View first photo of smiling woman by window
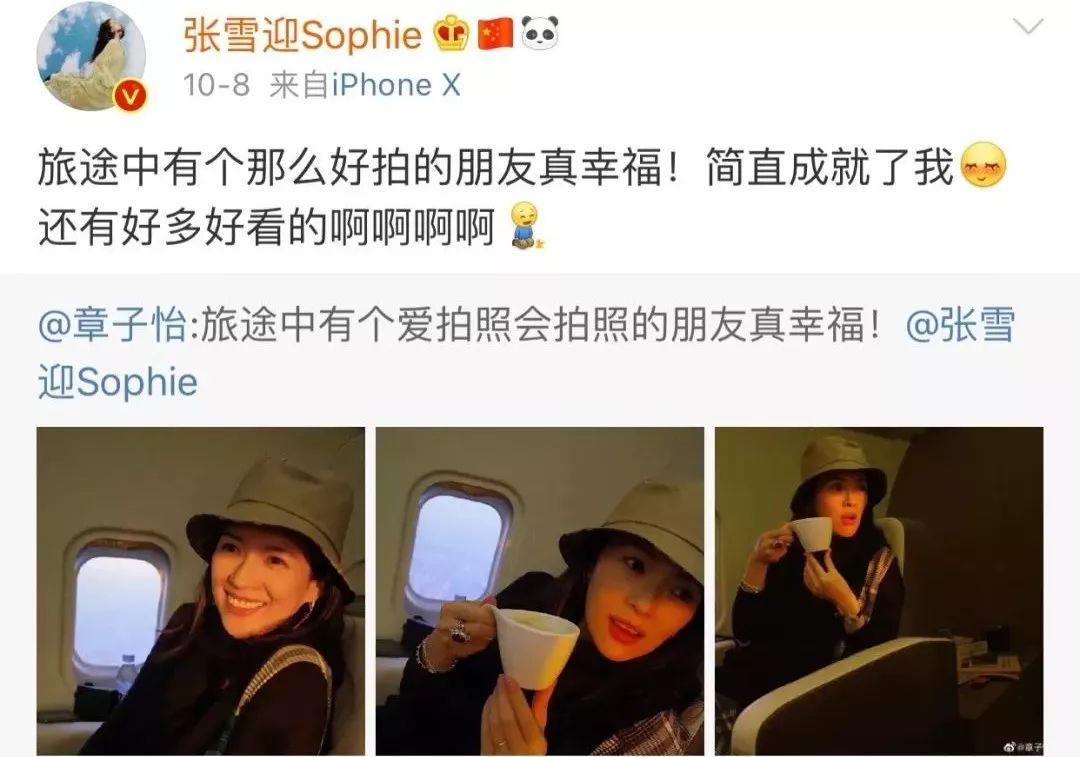Viewport: 1080px width, 757px height. click(200, 591)
